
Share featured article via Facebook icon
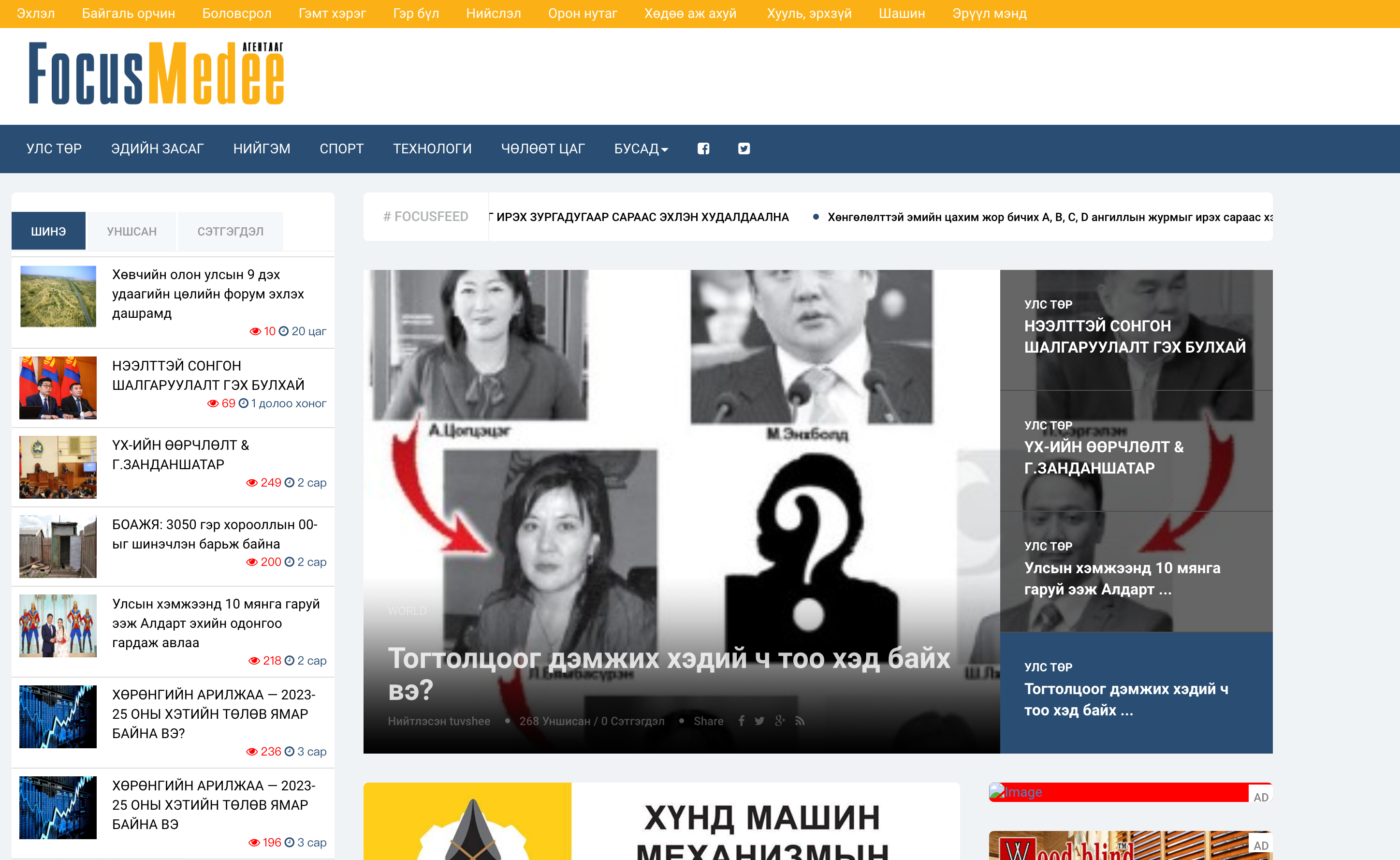(x=741, y=721)
